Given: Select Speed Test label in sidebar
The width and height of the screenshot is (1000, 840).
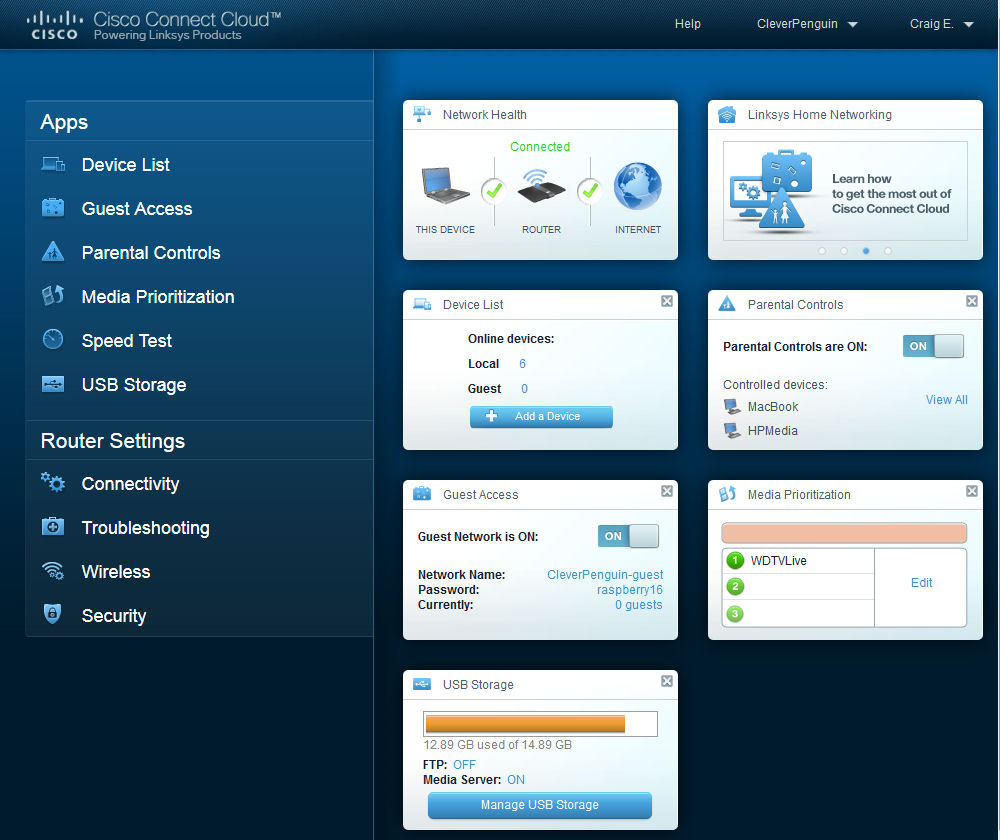Looking at the screenshot, I should pos(127,341).
